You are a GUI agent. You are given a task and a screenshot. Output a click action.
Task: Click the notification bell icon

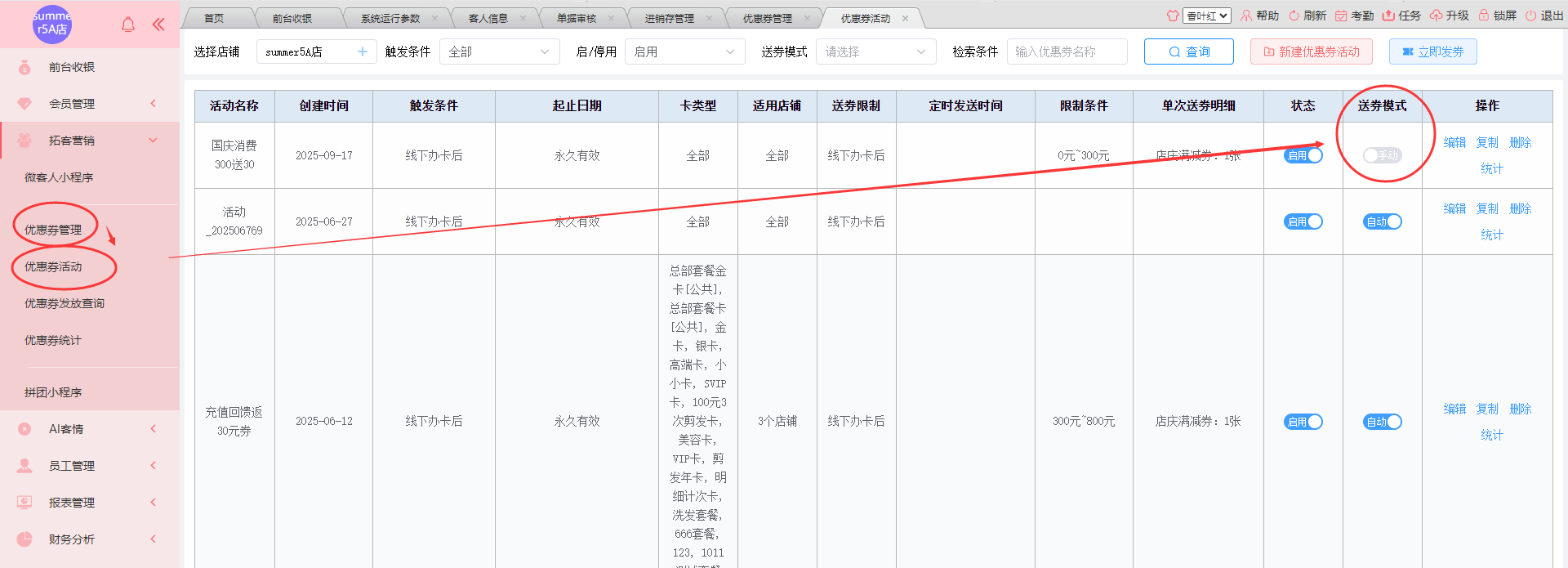128,25
